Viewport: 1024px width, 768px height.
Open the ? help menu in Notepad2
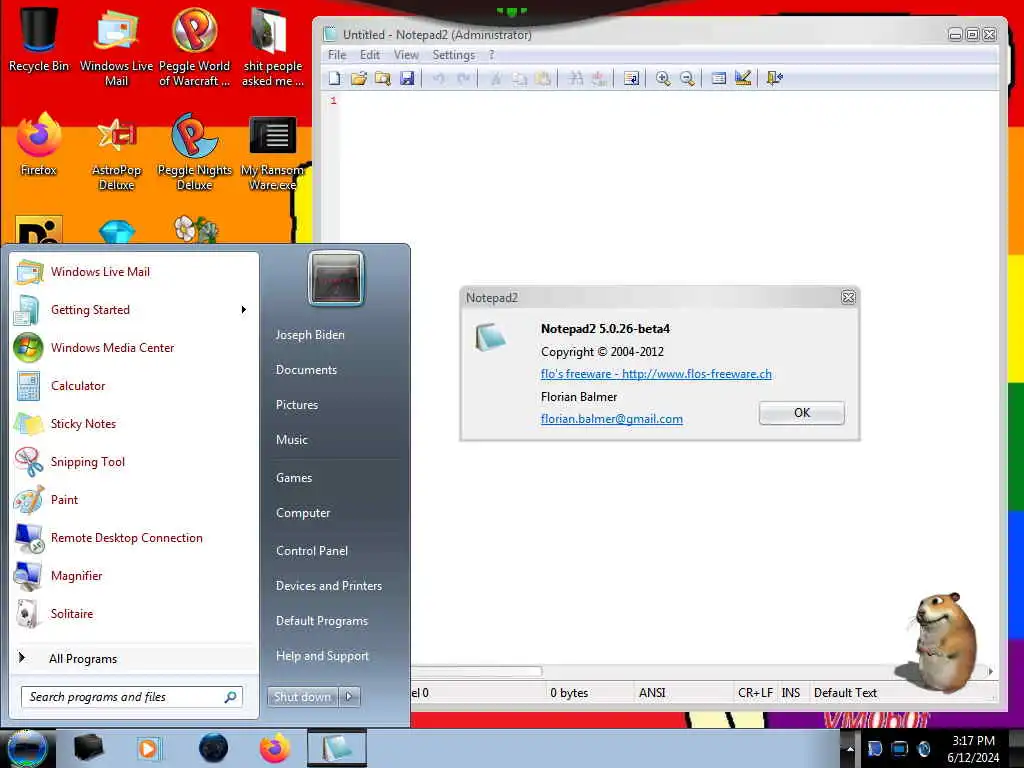pos(492,55)
